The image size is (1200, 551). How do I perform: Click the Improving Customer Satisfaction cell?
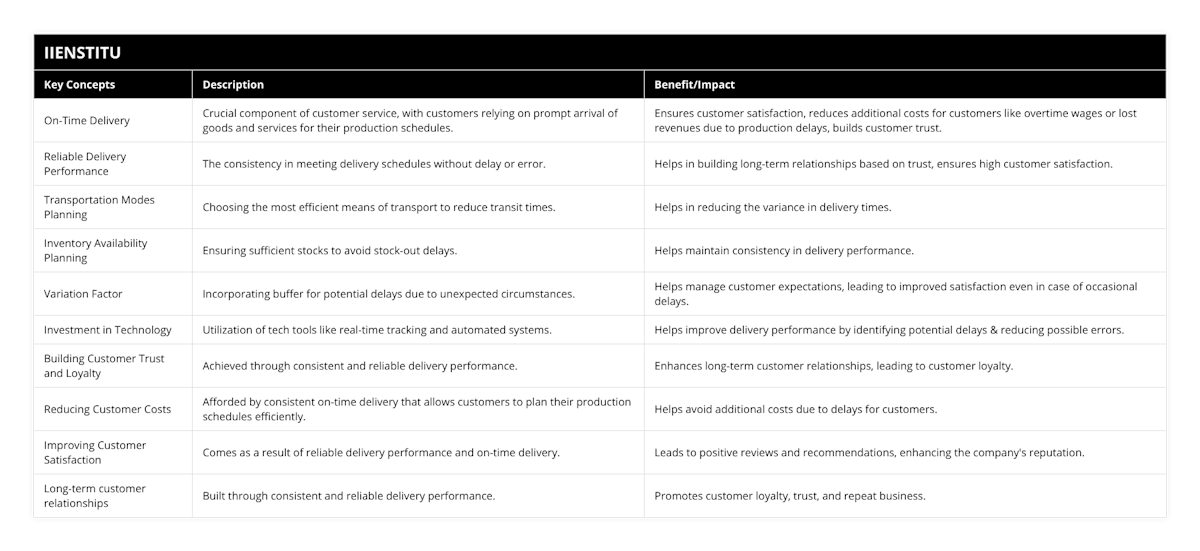click(113, 452)
